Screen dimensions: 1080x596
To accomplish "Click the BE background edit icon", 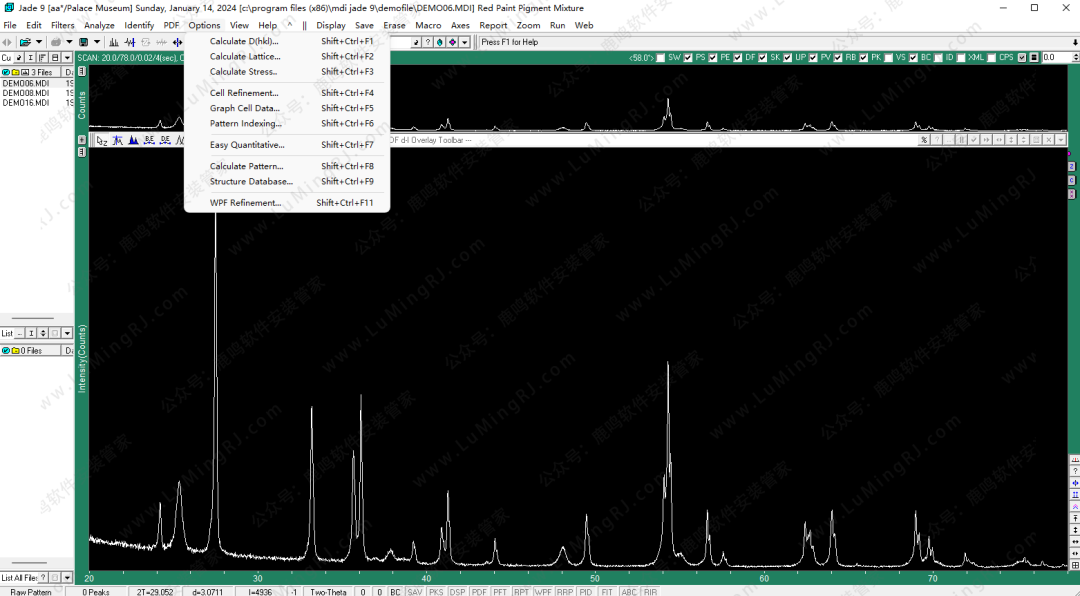I will (148, 140).
